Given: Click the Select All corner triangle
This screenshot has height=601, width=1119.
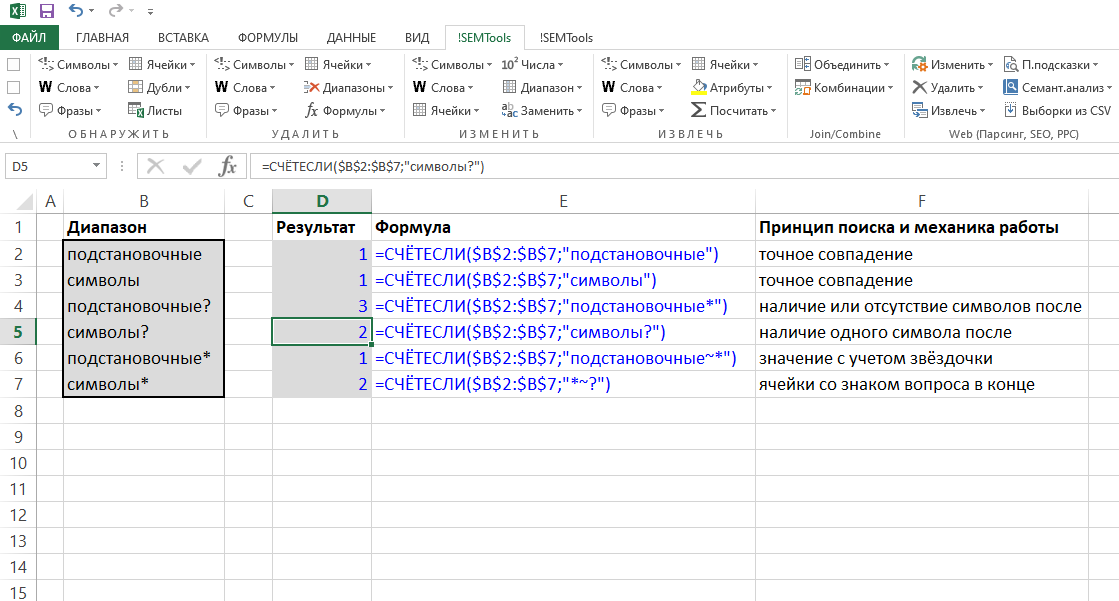Looking at the screenshot, I should [x=24, y=201].
